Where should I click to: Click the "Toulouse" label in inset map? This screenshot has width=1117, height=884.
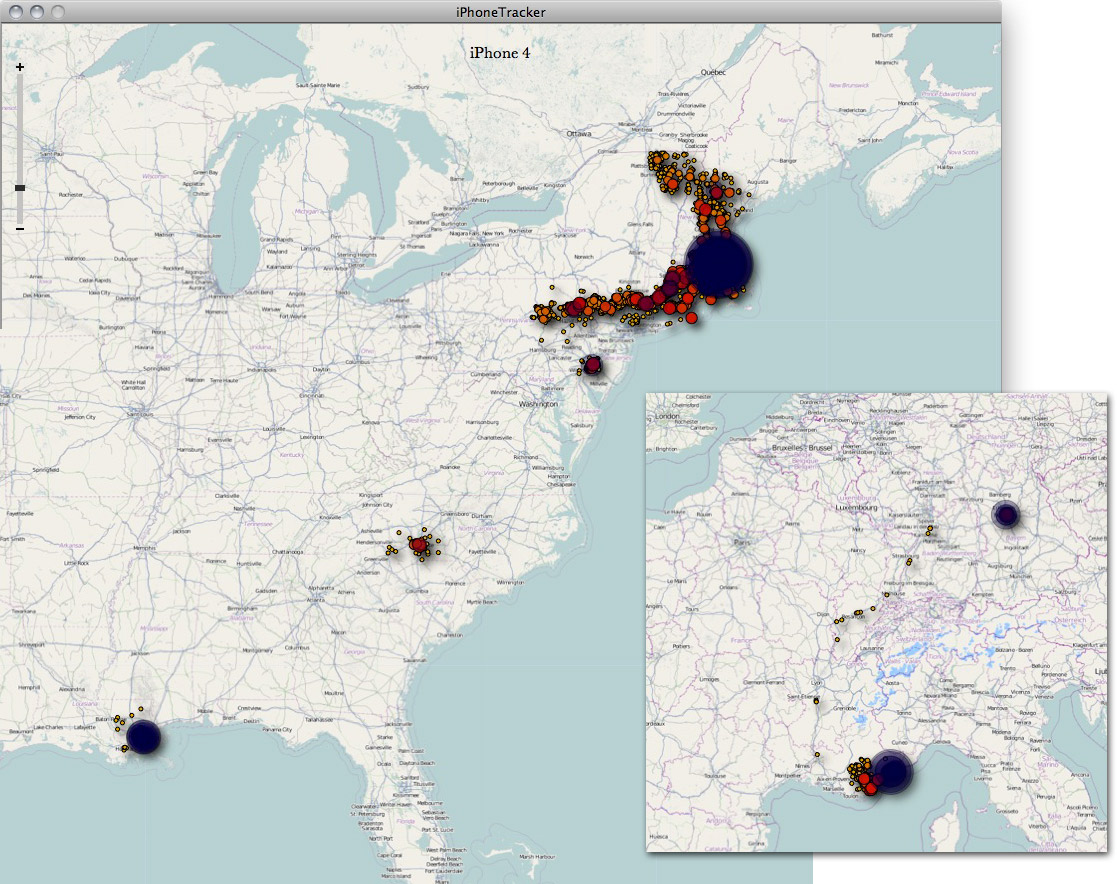point(715,776)
